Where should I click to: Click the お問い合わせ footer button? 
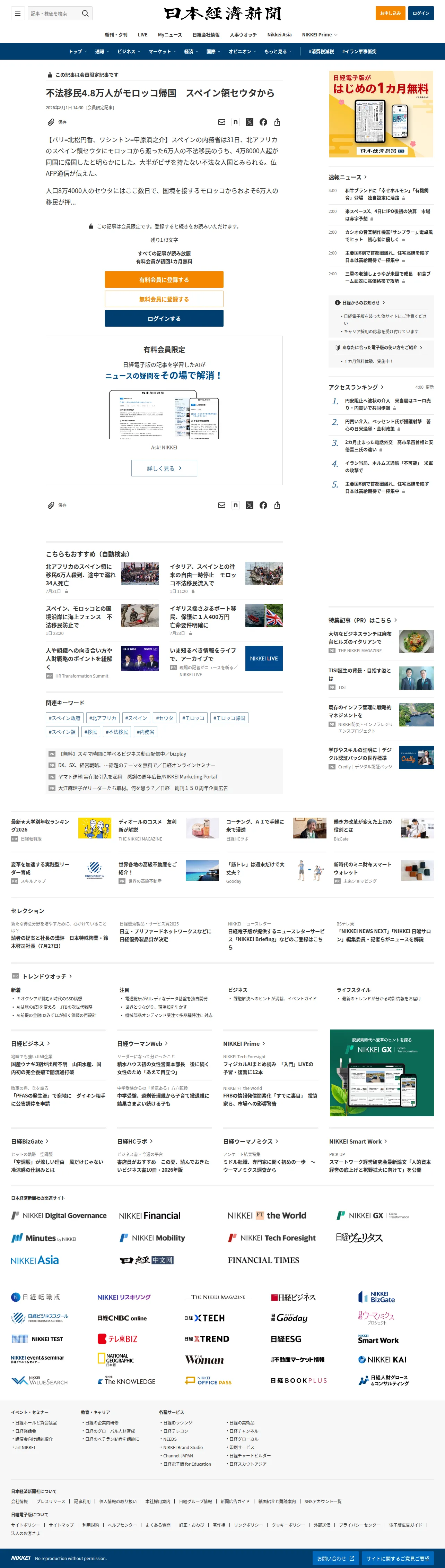(335, 1558)
